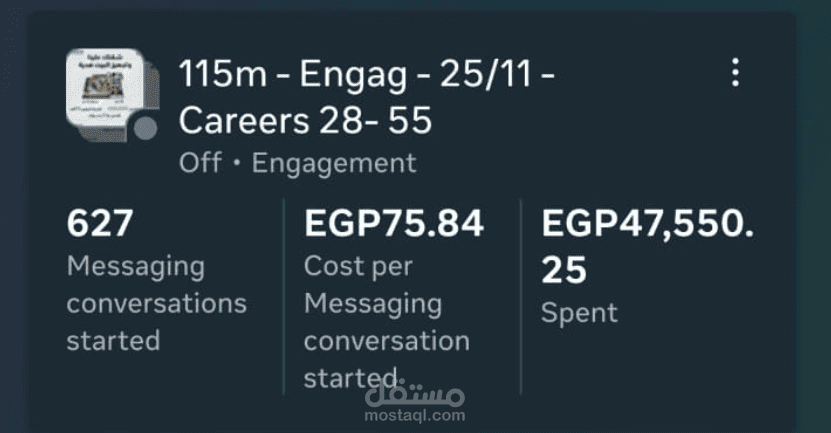
Task: Select the Careers 28- 55 title line
Action: (305, 120)
